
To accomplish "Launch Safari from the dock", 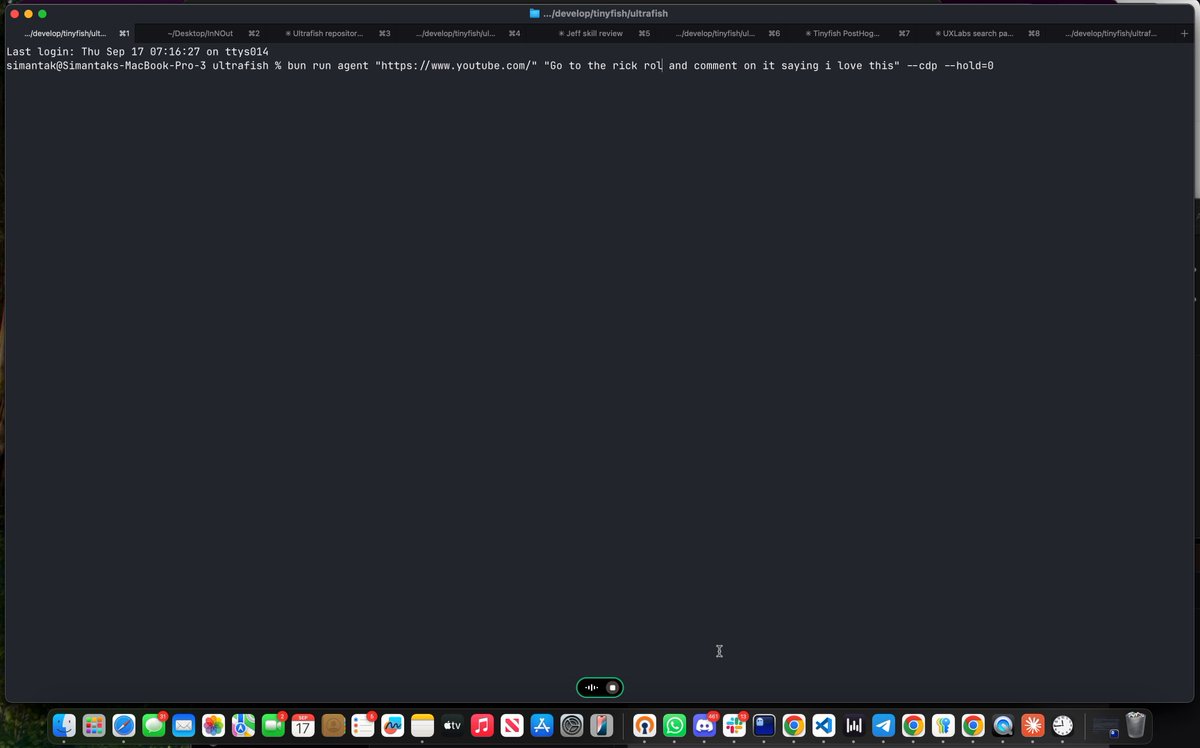I will pyautogui.click(x=124, y=725).
